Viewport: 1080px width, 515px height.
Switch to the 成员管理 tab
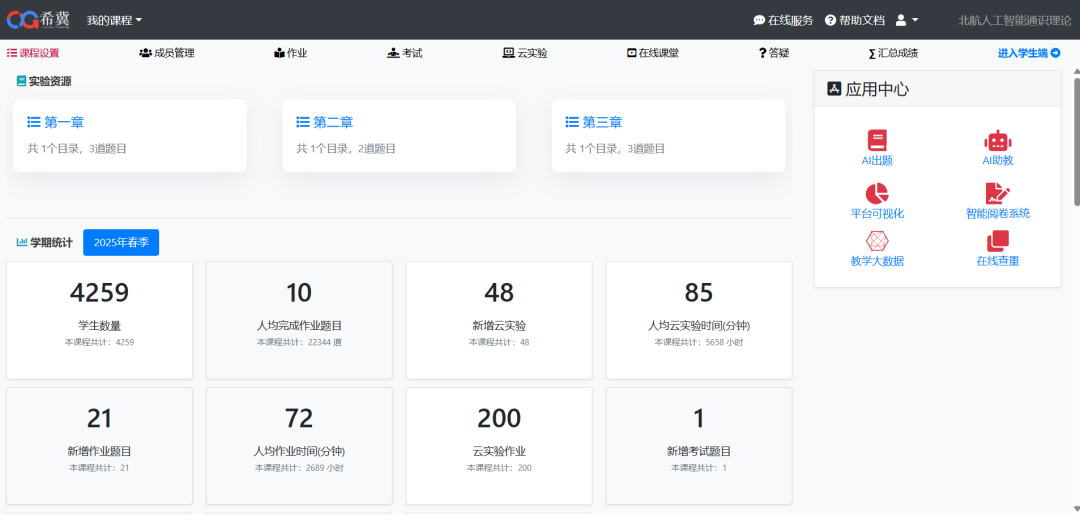[x=167, y=53]
